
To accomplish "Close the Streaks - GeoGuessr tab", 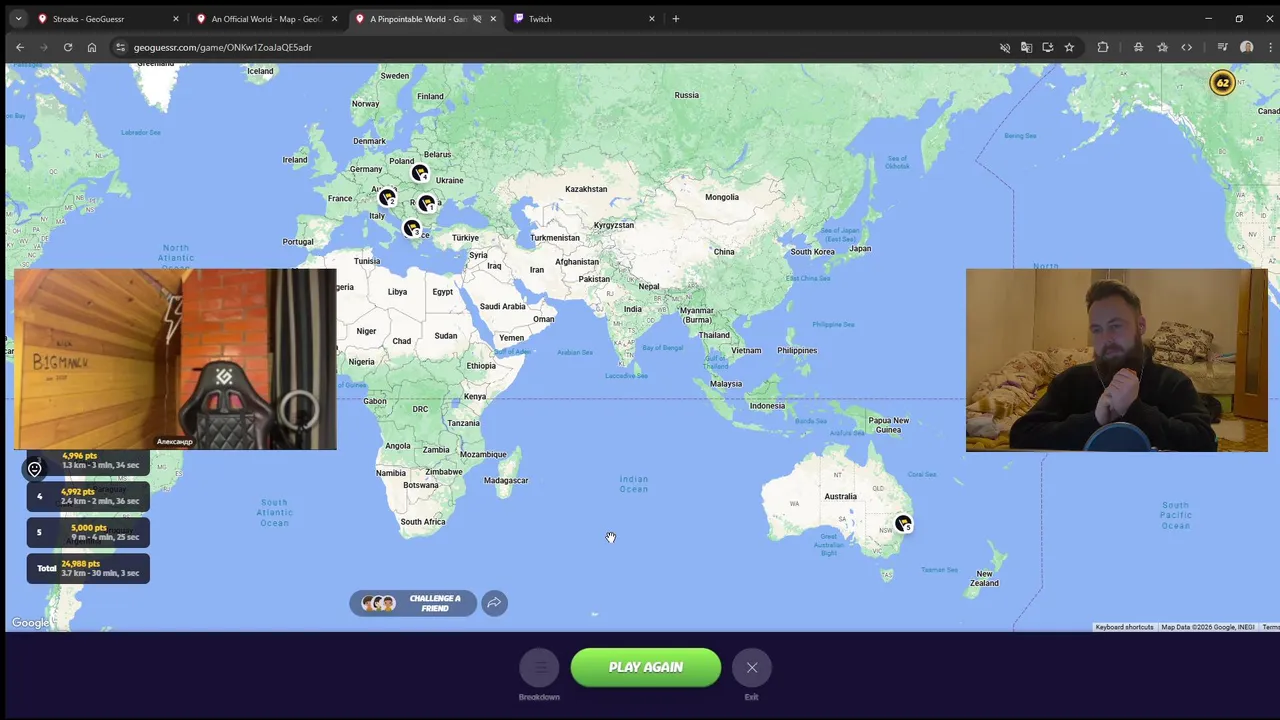I will [x=176, y=19].
